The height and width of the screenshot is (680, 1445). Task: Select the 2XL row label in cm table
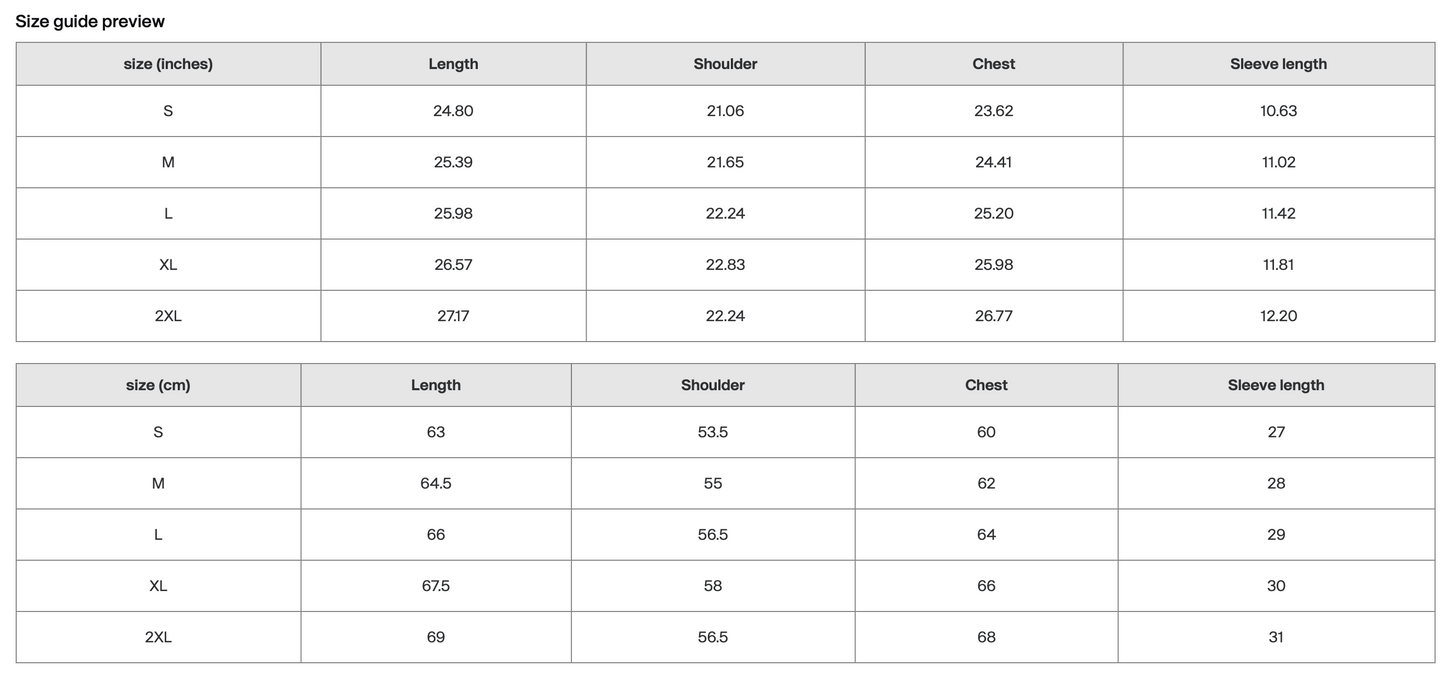click(x=158, y=637)
